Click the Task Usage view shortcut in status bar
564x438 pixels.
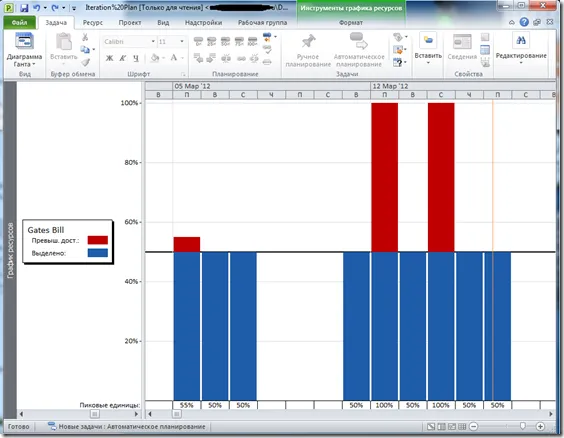click(x=441, y=426)
